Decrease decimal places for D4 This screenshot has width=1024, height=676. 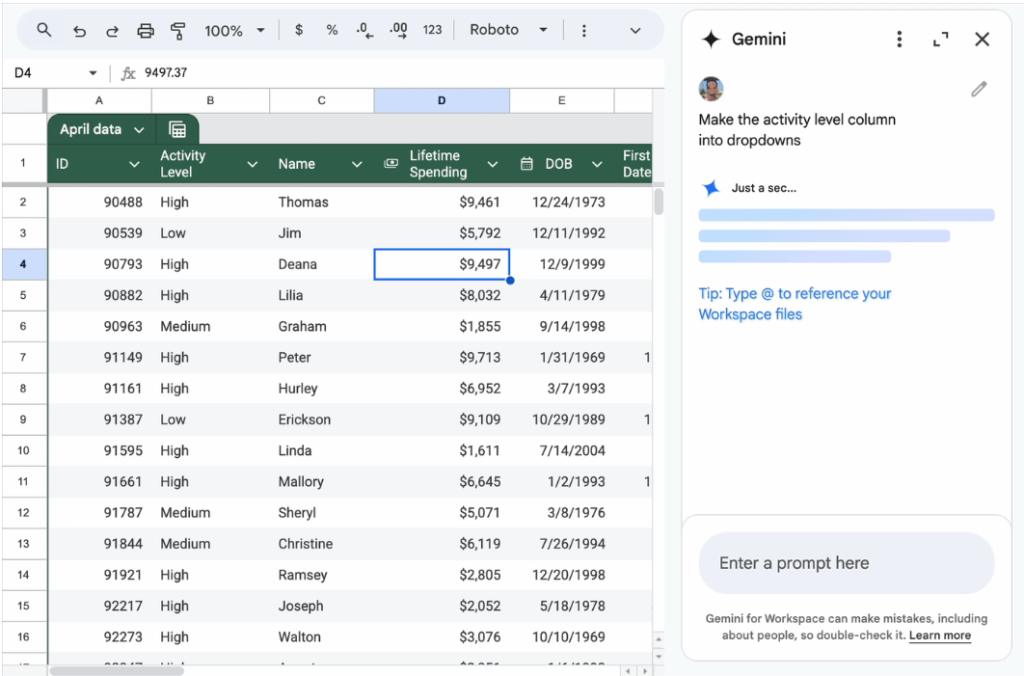pos(364,30)
